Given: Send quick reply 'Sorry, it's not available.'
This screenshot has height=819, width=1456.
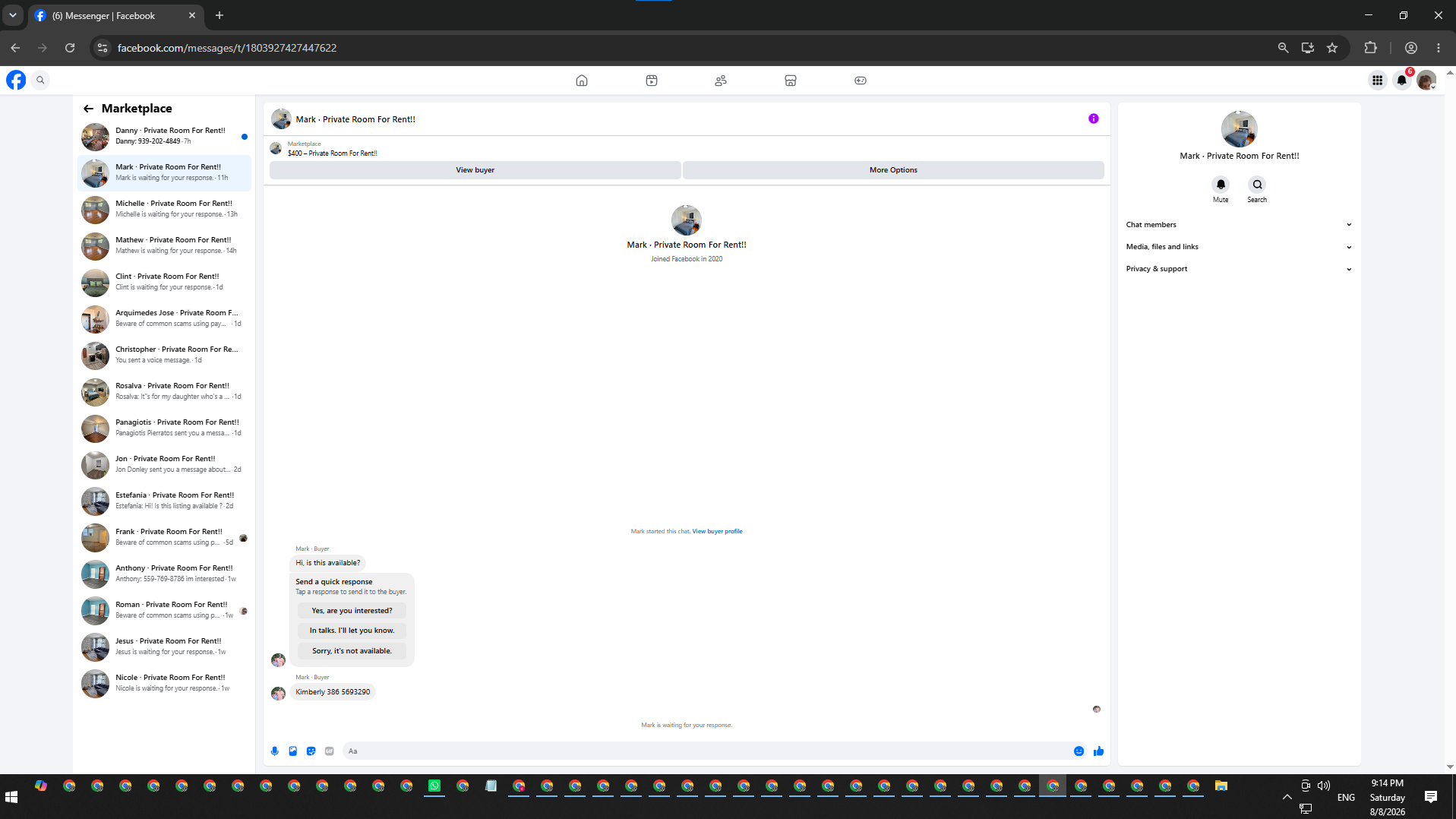Looking at the screenshot, I should [352, 651].
